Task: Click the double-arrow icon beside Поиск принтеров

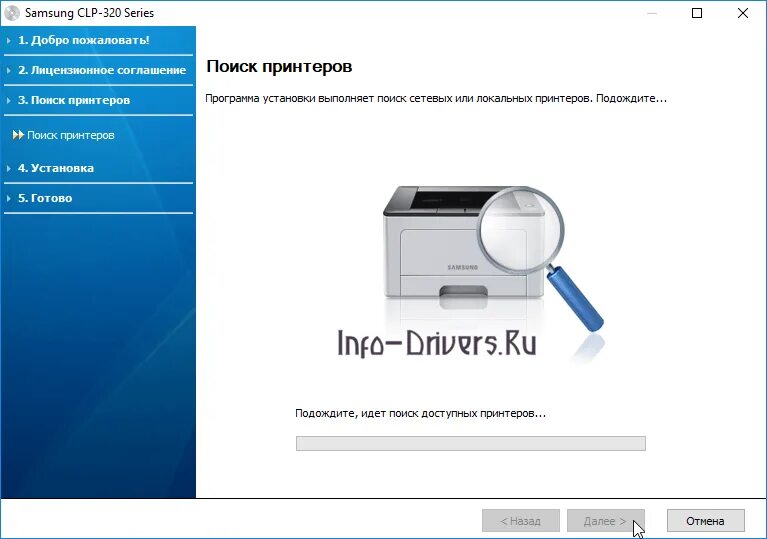Action: [18, 135]
